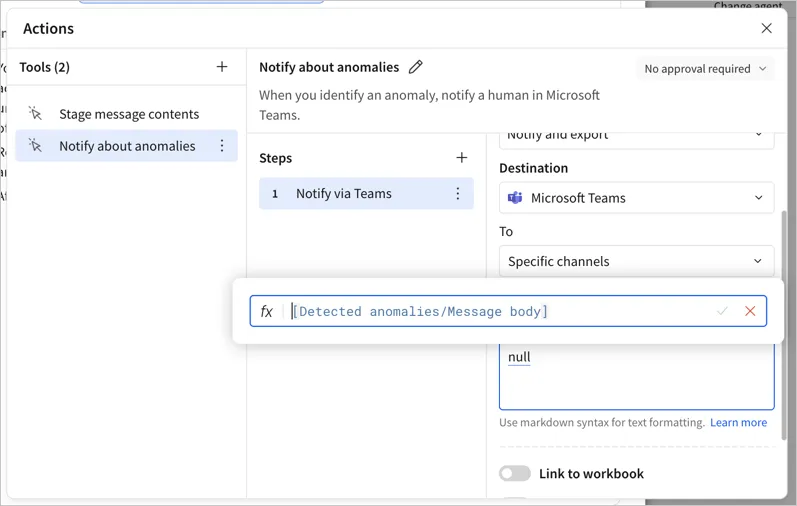Cancel the formula with the red X
The width and height of the screenshot is (797, 506).
pos(750,311)
